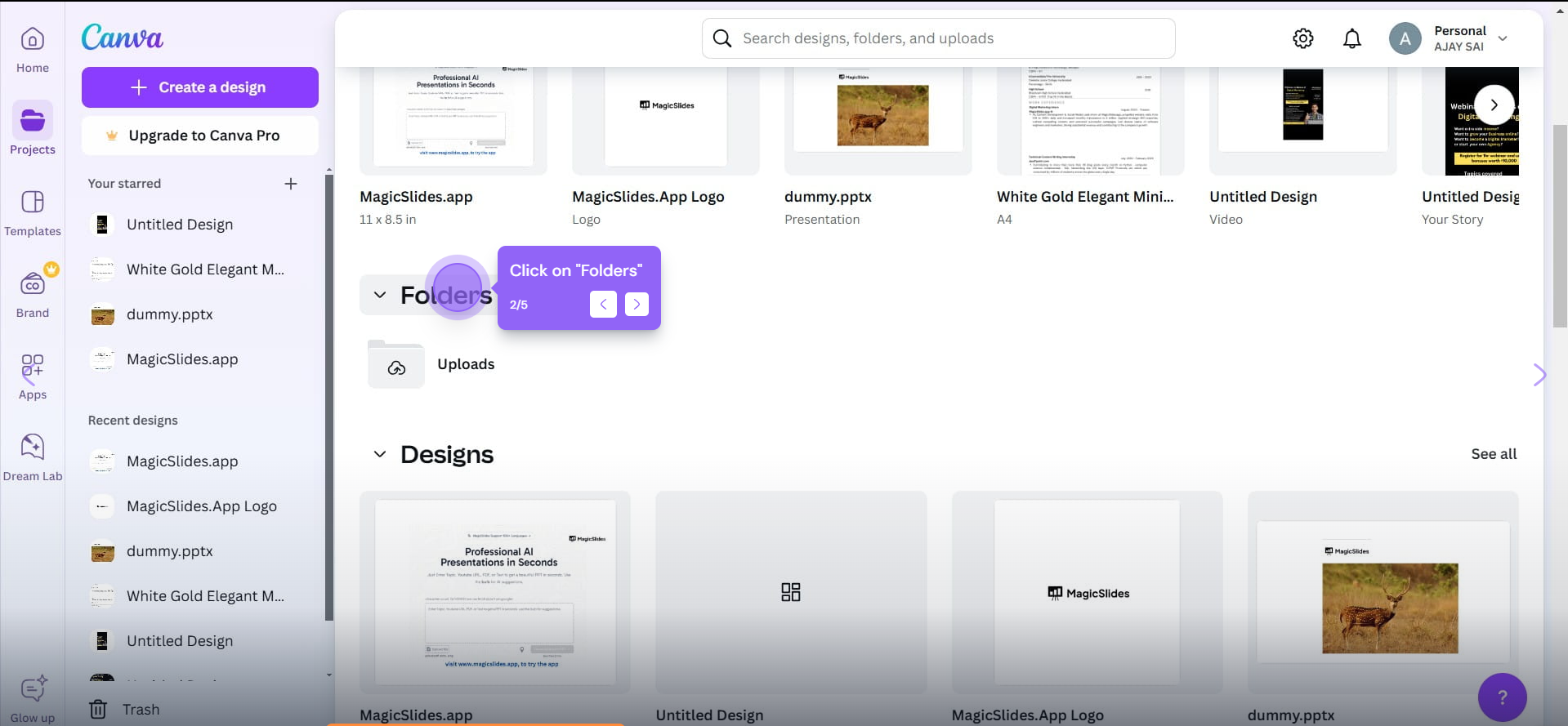
Task: Open the purple help question button
Action: 1502,697
